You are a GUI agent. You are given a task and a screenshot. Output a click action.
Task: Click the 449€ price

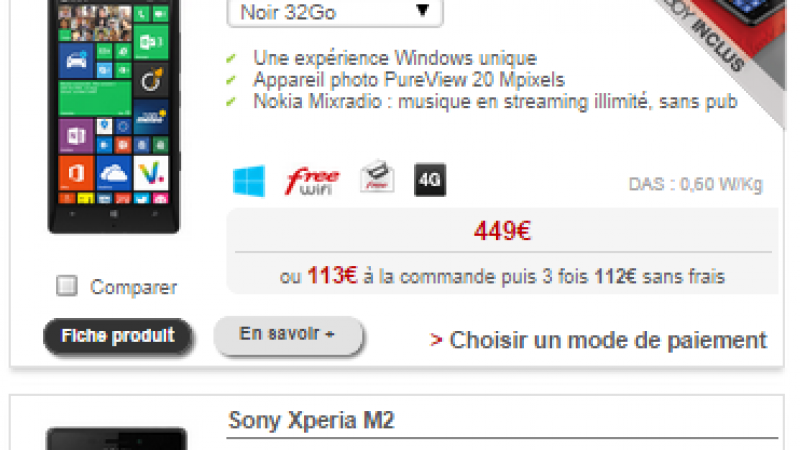(x=502, y=231)
